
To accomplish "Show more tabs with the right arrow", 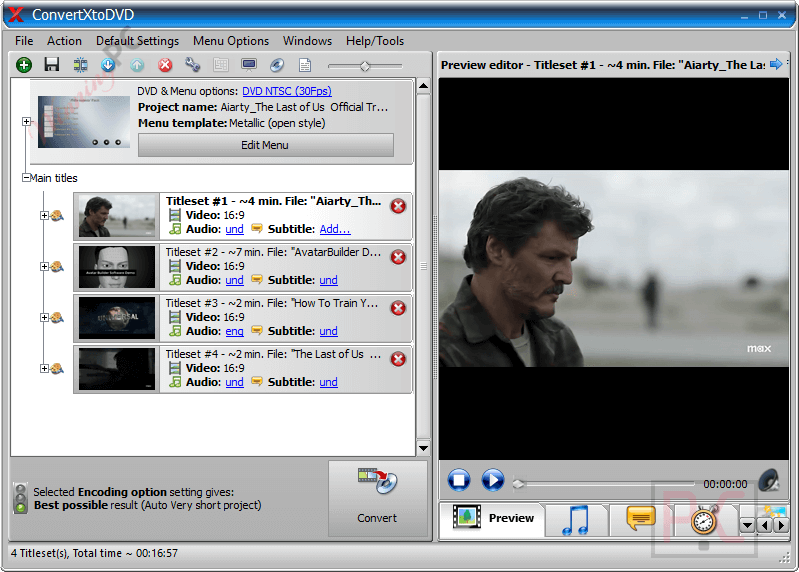I will pos(781,525).
